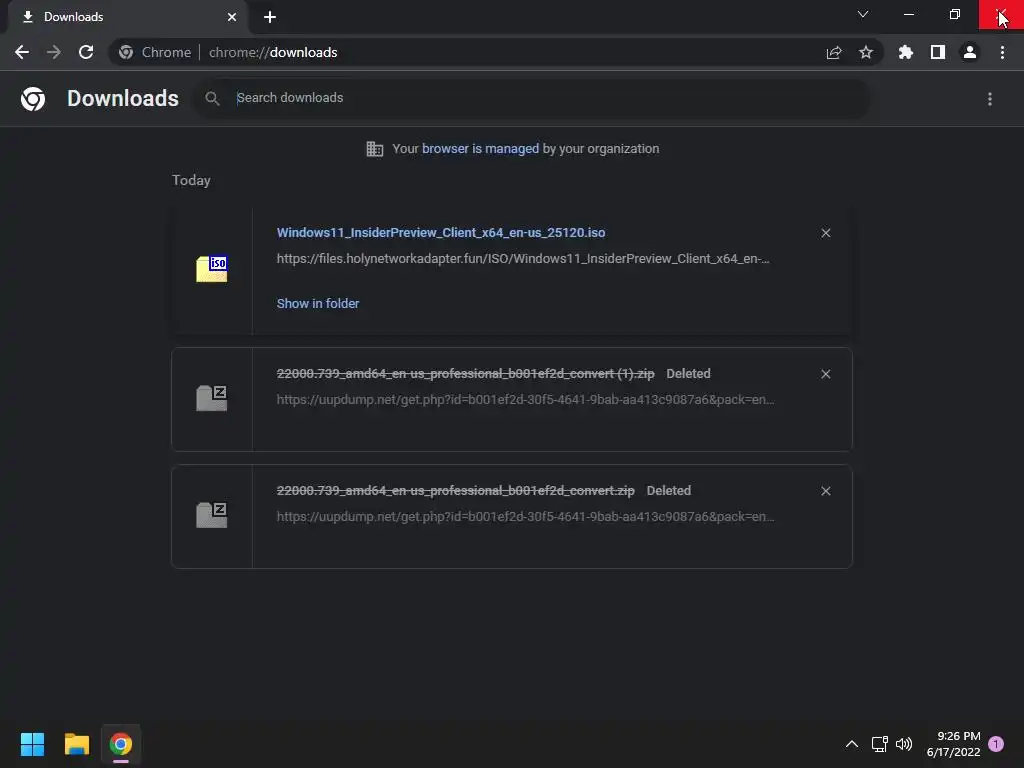Click the Chrome taskbar icon
1024x768 pixels.
(x=121, y=744)
